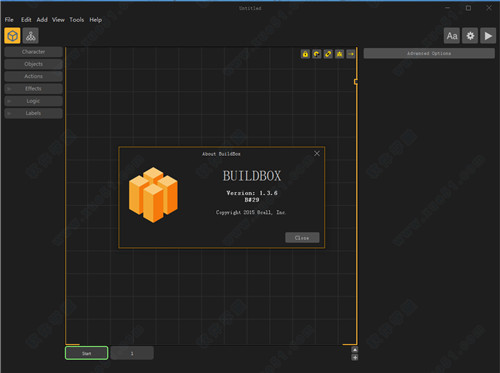Expand the Effects section arrow

point(9,89)
